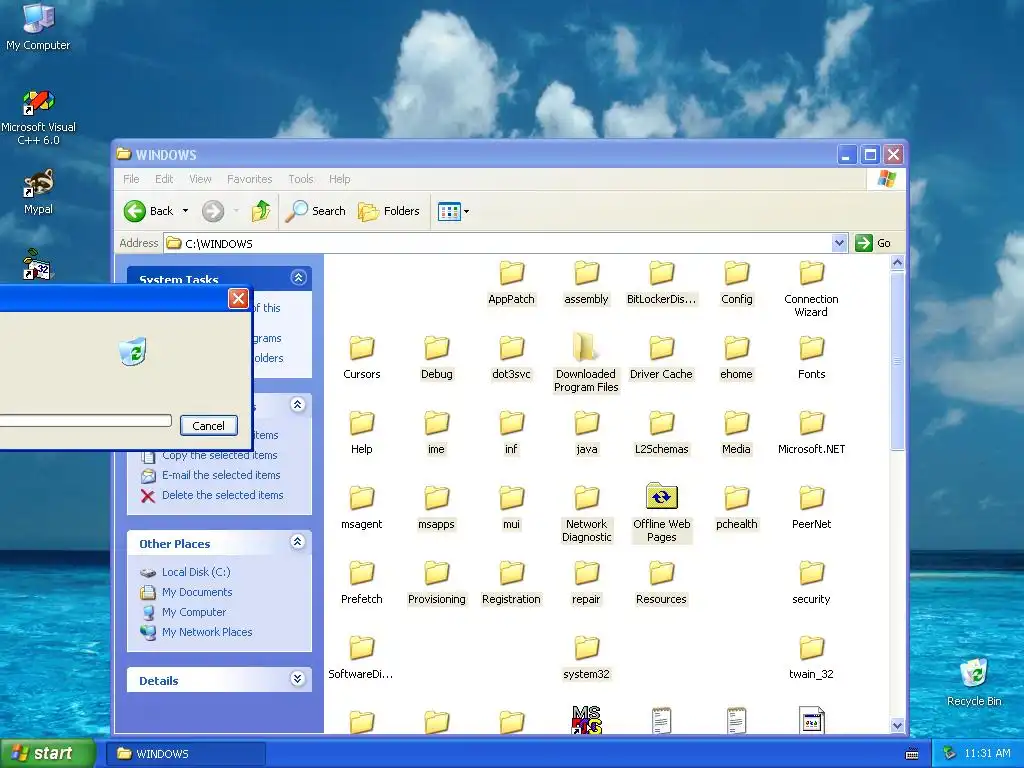This screenshot has height=768, width=1024.
Task: Close the progress dialog with X
Action: (238, 298)
